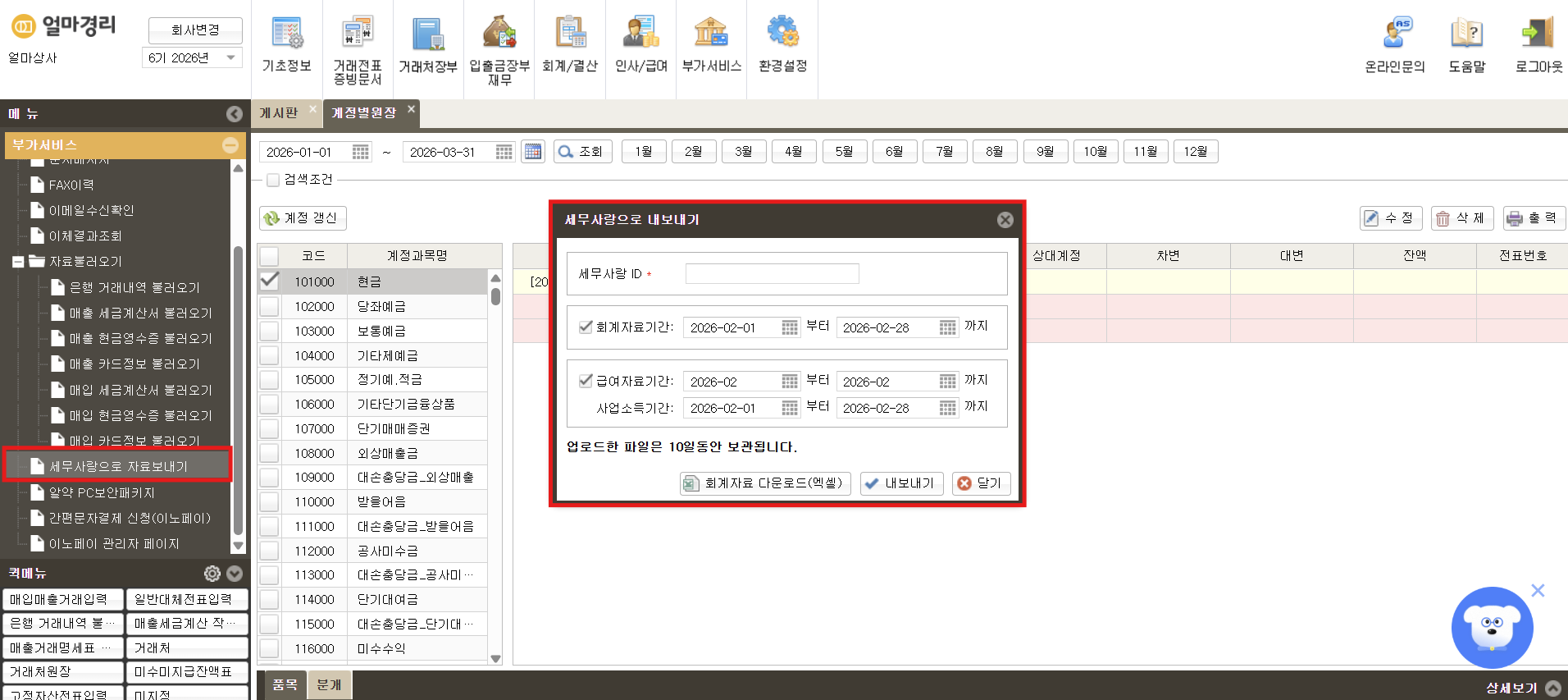Open calendar for 급여자료기간 start month

(x=790, y=382)
